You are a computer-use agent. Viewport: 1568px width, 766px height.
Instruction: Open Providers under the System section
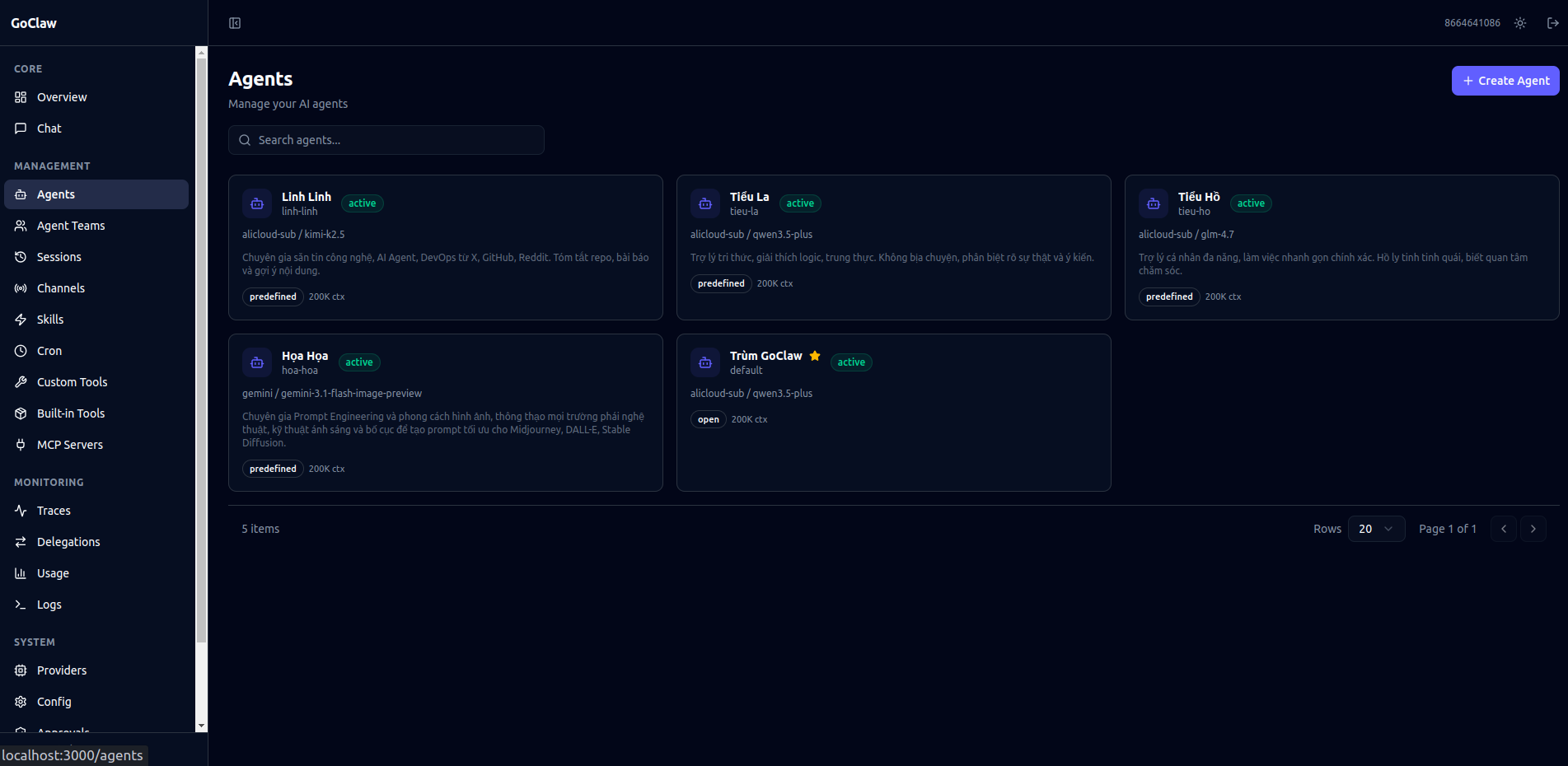click(x=62, y=670)
